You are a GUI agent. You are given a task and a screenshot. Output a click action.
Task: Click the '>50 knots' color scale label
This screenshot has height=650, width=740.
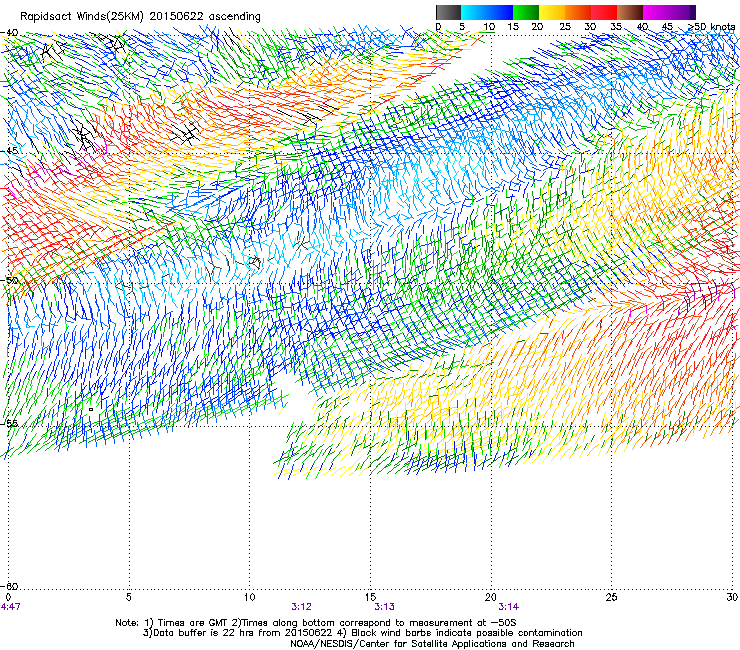[711, 27]
